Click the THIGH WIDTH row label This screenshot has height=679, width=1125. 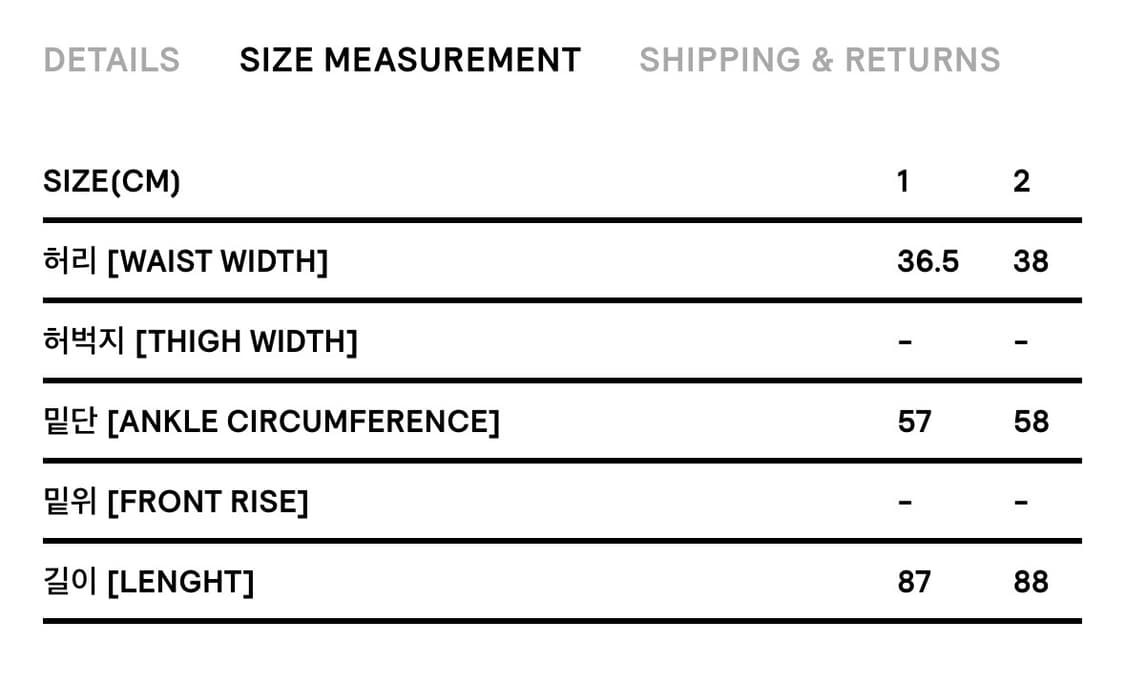click(x=200, y=342)
